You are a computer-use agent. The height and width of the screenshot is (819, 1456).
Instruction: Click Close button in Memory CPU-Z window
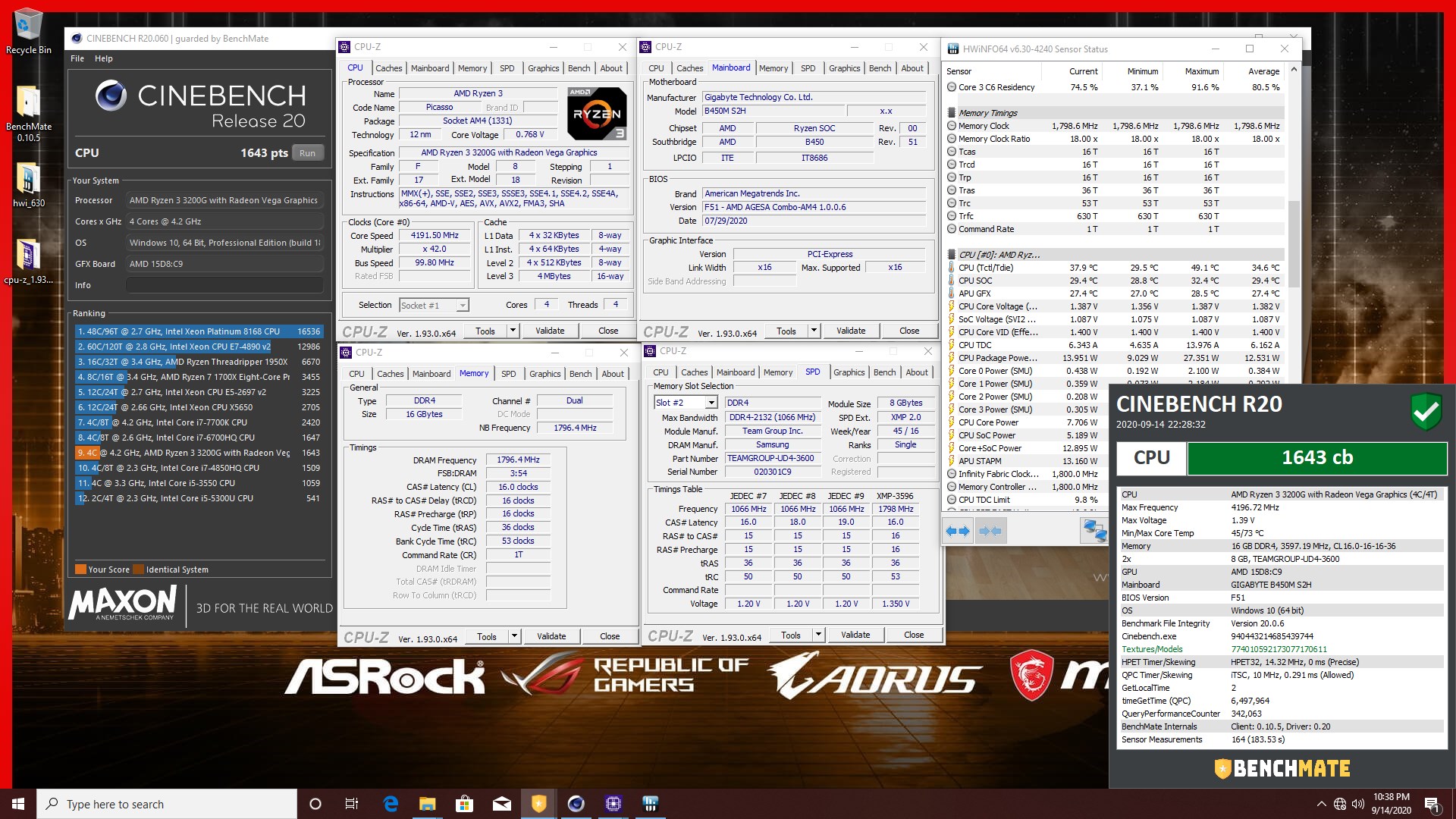(x=610, y=636)
